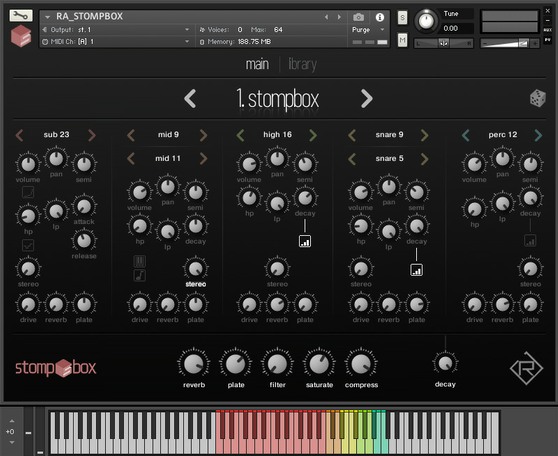The width and height of the screenshot is (558, 456).
Task: Toggle the Mute M button
Action: (402, 40)
